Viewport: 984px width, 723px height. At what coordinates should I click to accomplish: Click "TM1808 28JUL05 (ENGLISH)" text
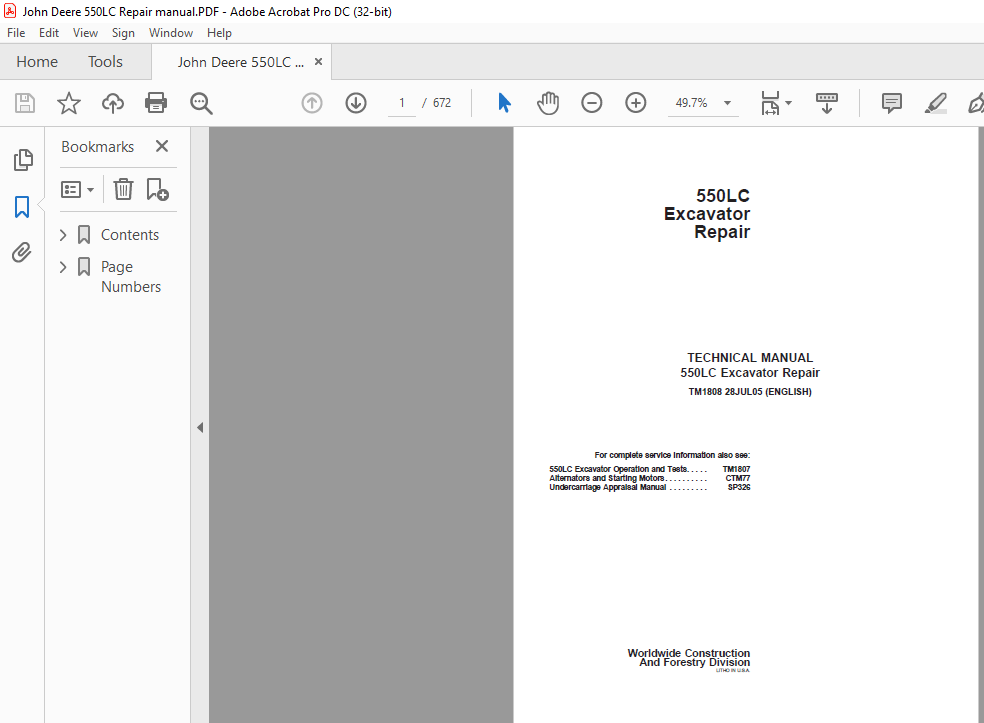coord(750,392)
